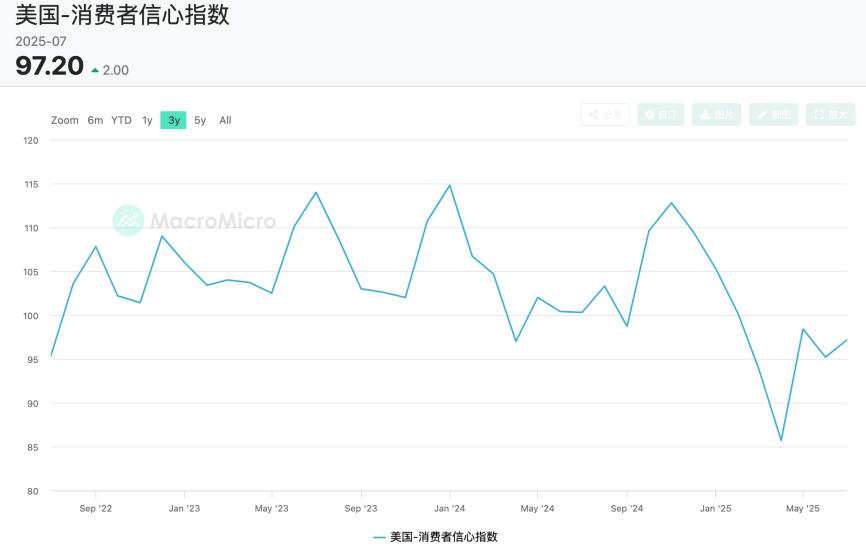Click the Jan '24 peak on the line
Screen dimensions: 866x557
click(450, 185)
